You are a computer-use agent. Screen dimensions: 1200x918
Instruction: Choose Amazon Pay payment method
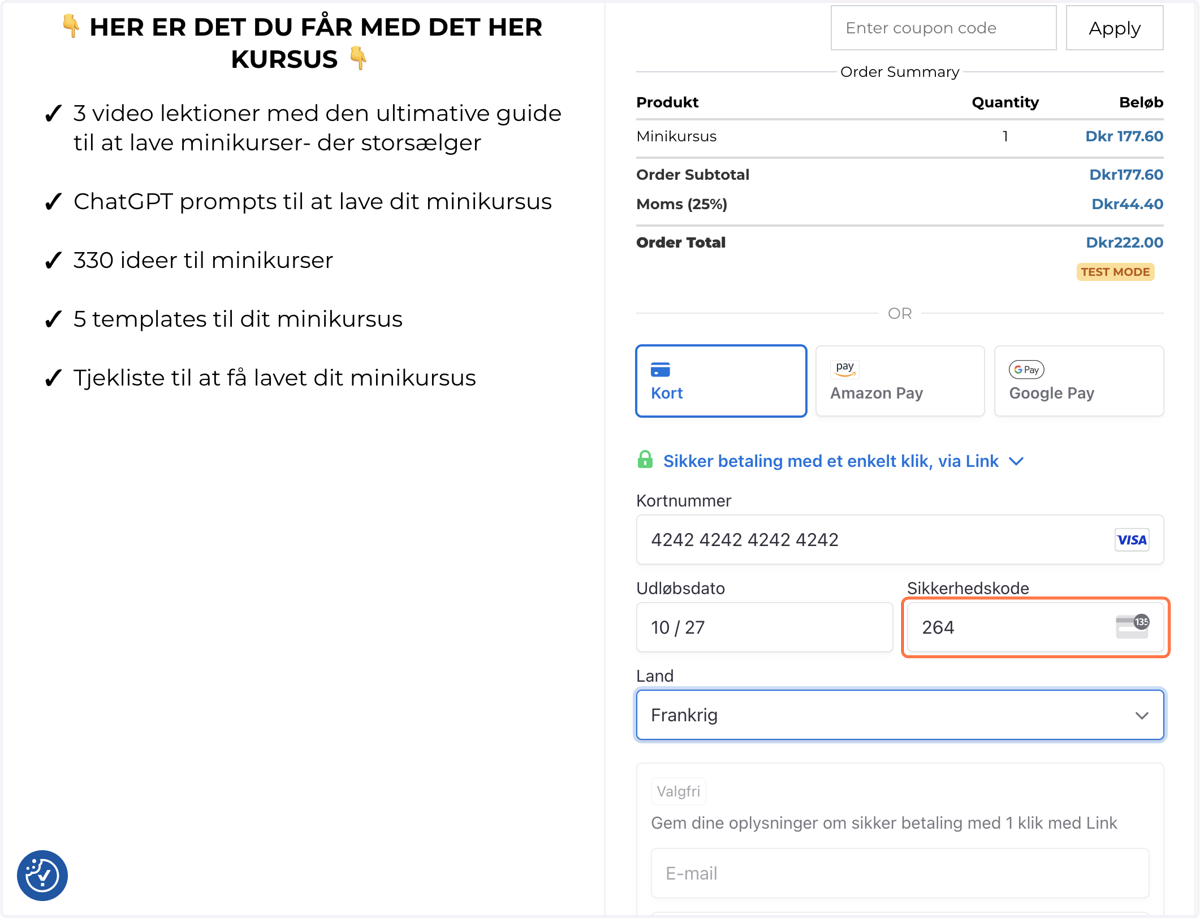coord(900,381)
